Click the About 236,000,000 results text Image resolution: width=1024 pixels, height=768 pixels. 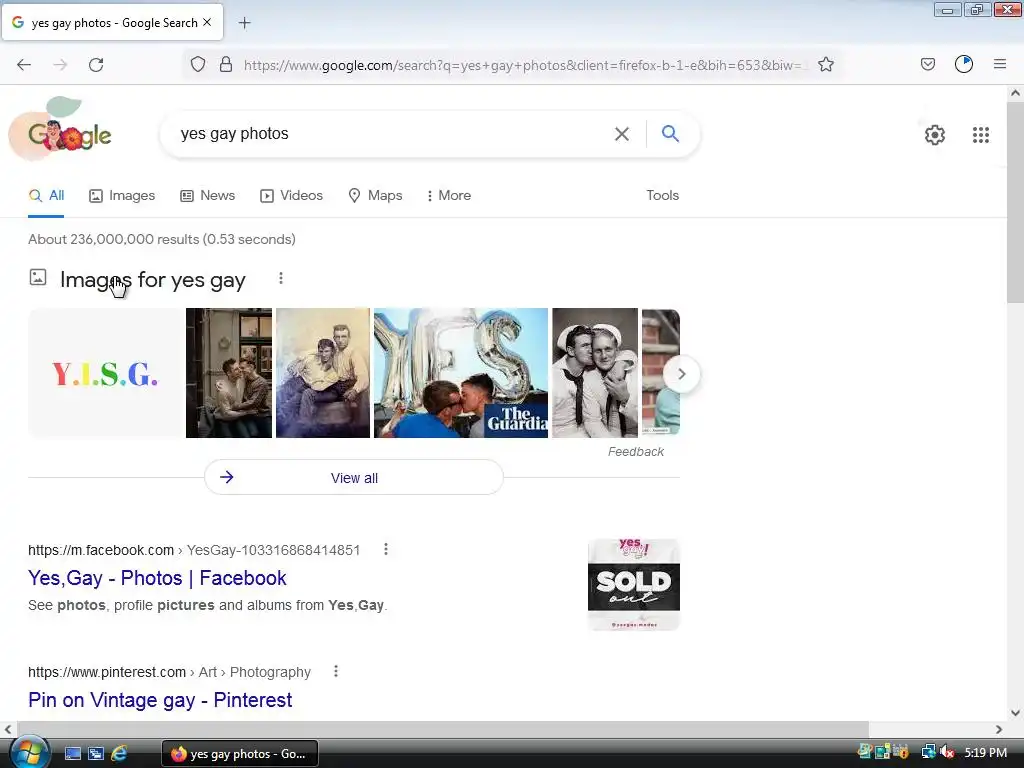162,239
